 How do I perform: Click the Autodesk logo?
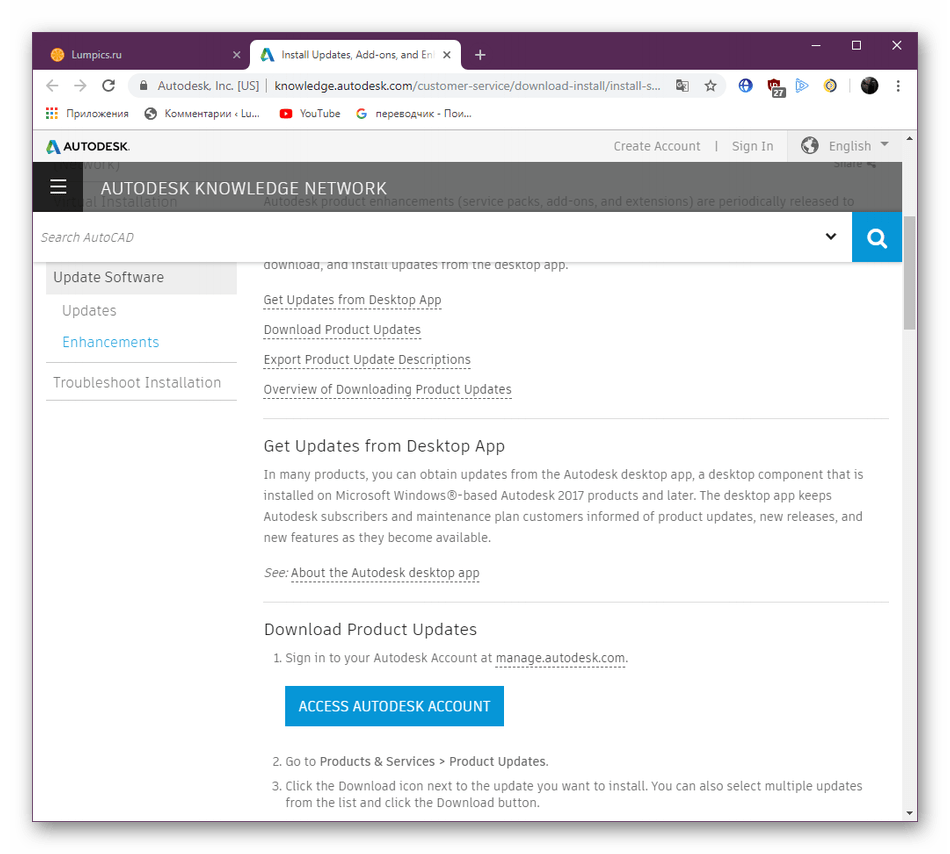click(x=88, y=146)
